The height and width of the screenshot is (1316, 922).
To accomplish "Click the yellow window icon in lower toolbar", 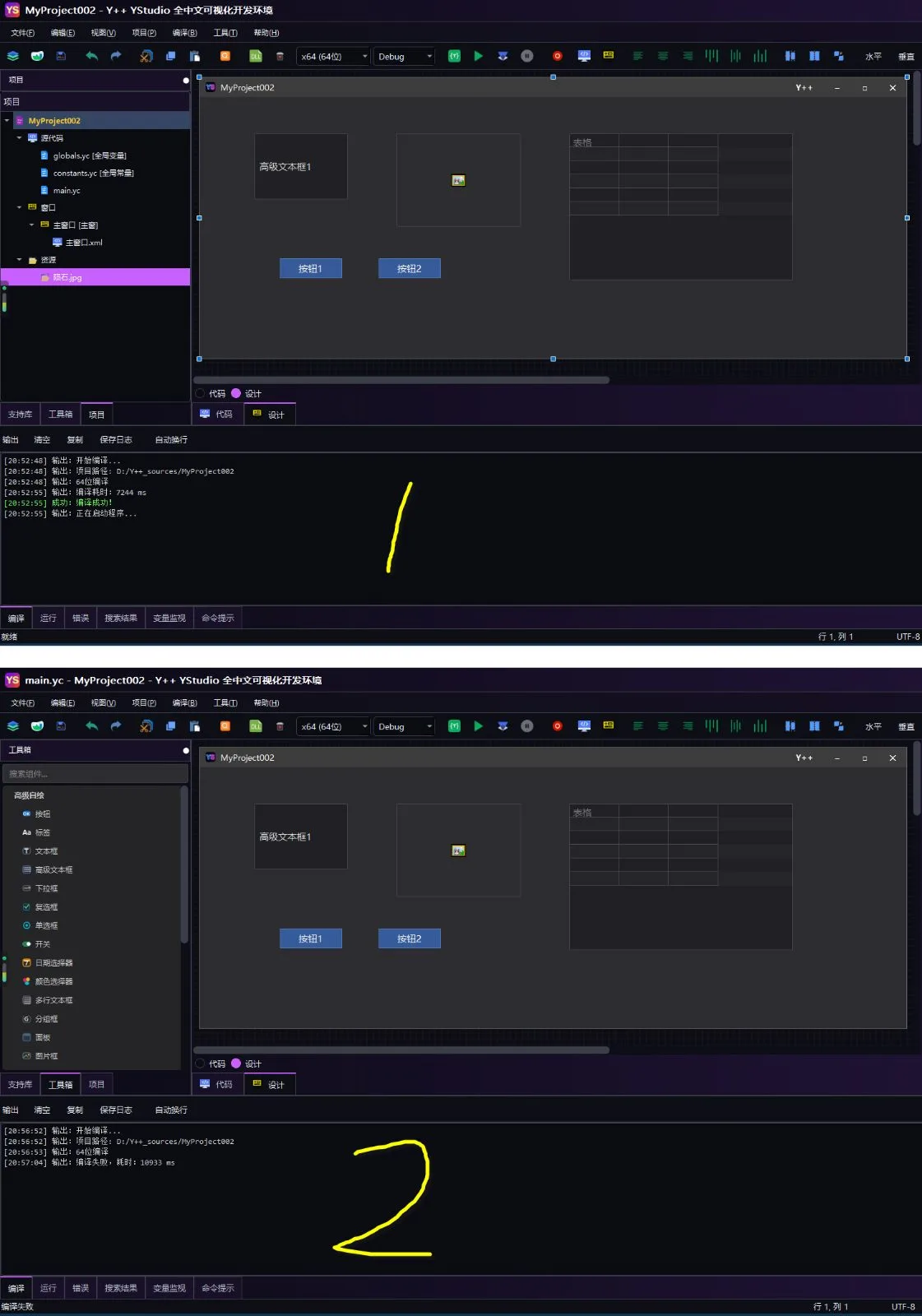I will coord(609,725).
